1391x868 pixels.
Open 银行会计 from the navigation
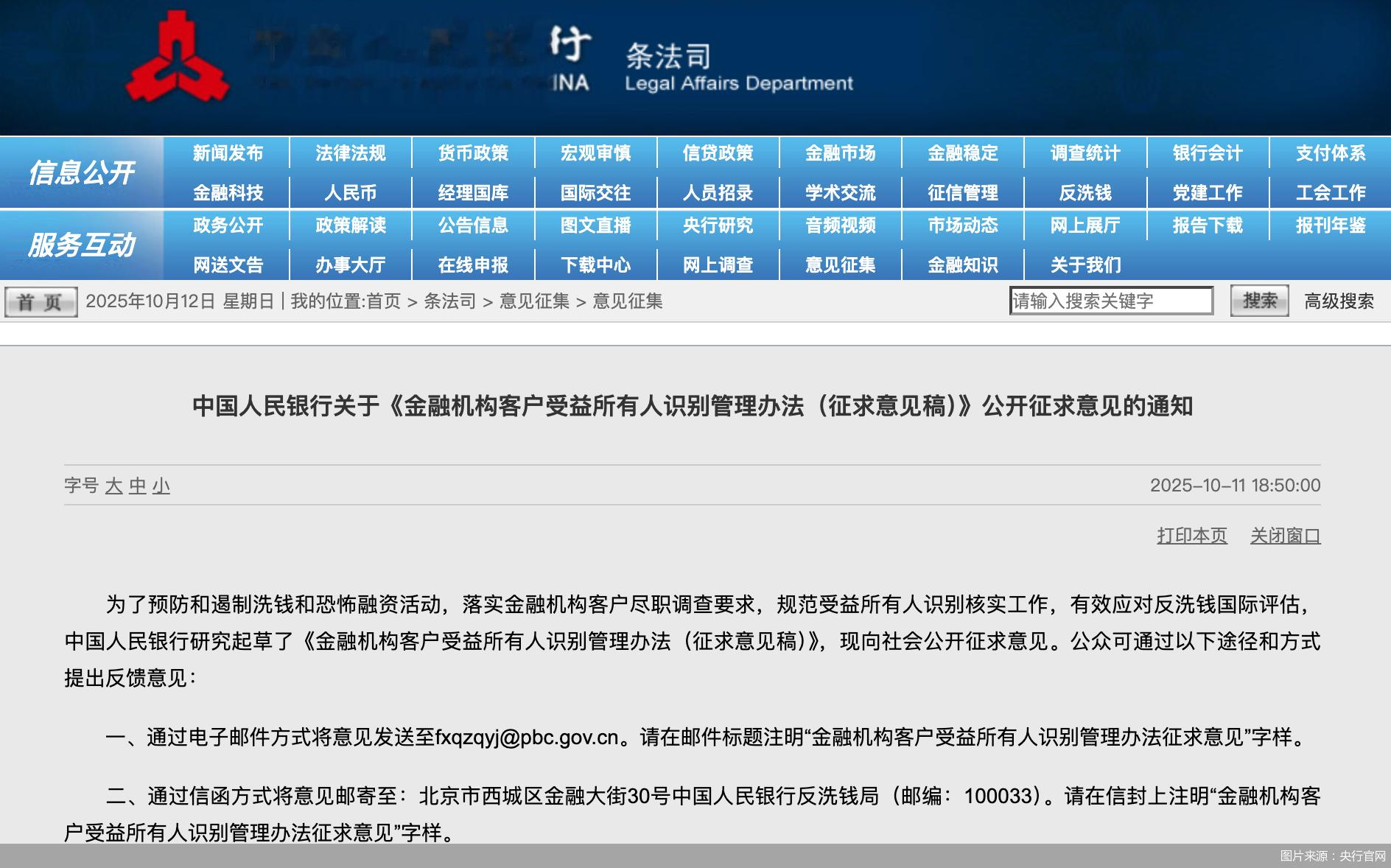tap(1208, 153)
